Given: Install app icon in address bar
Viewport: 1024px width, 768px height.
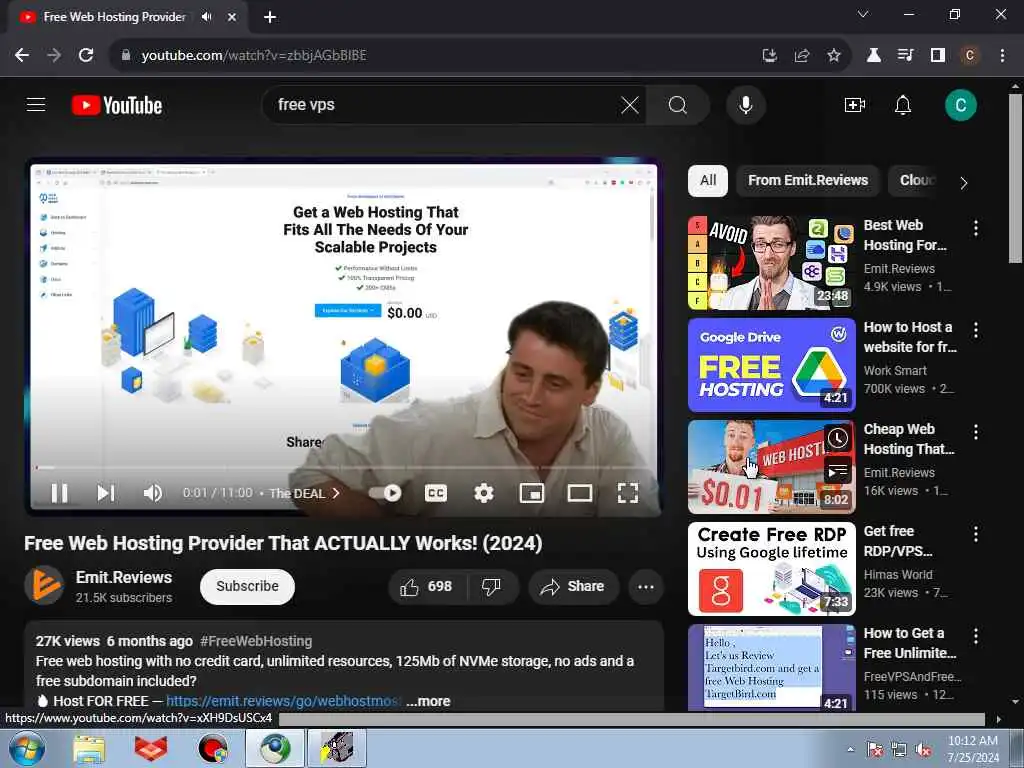Looking at the screenshot, I should 770,56.
